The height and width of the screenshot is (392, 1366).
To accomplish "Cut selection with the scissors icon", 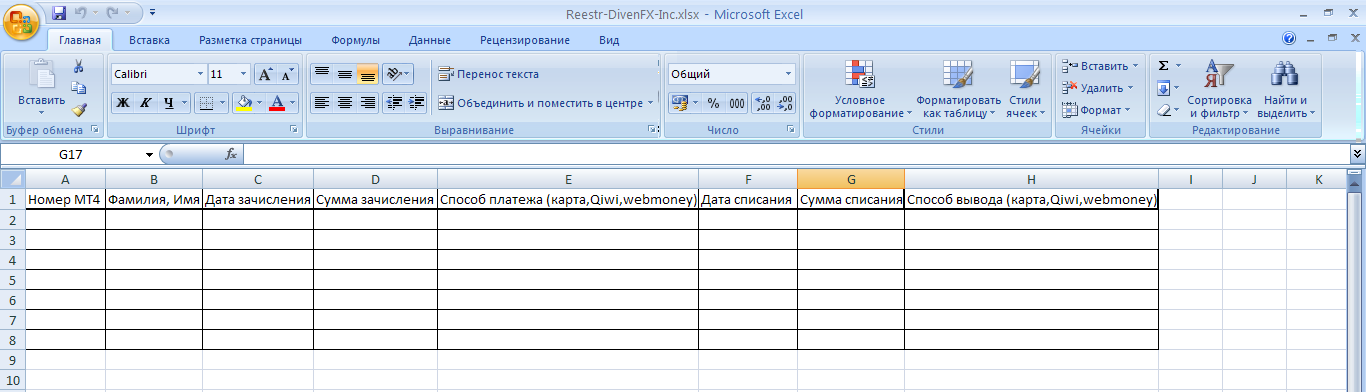I will [x=79, y=66].
